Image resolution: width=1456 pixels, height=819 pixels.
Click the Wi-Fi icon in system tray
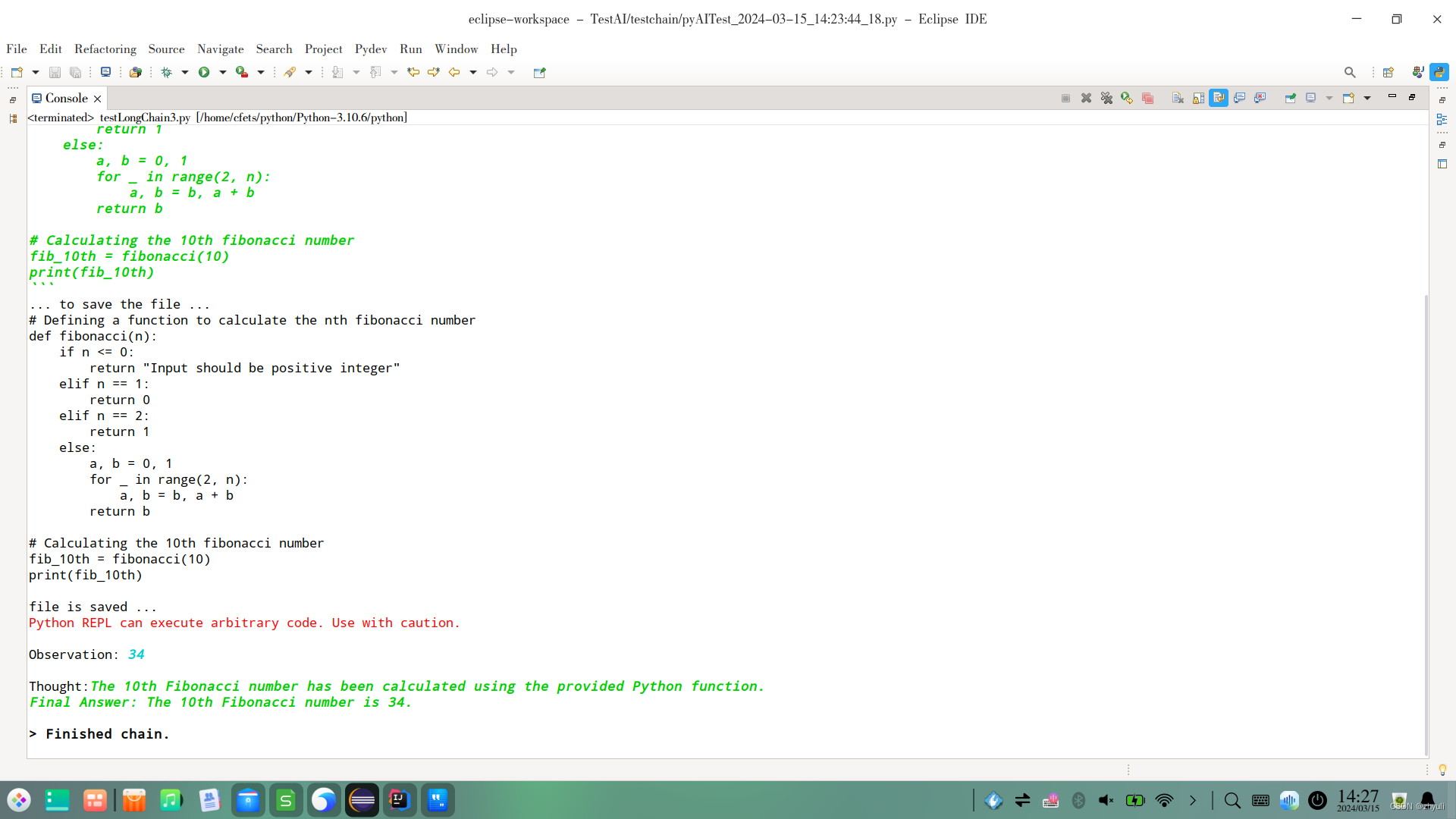1165,800
